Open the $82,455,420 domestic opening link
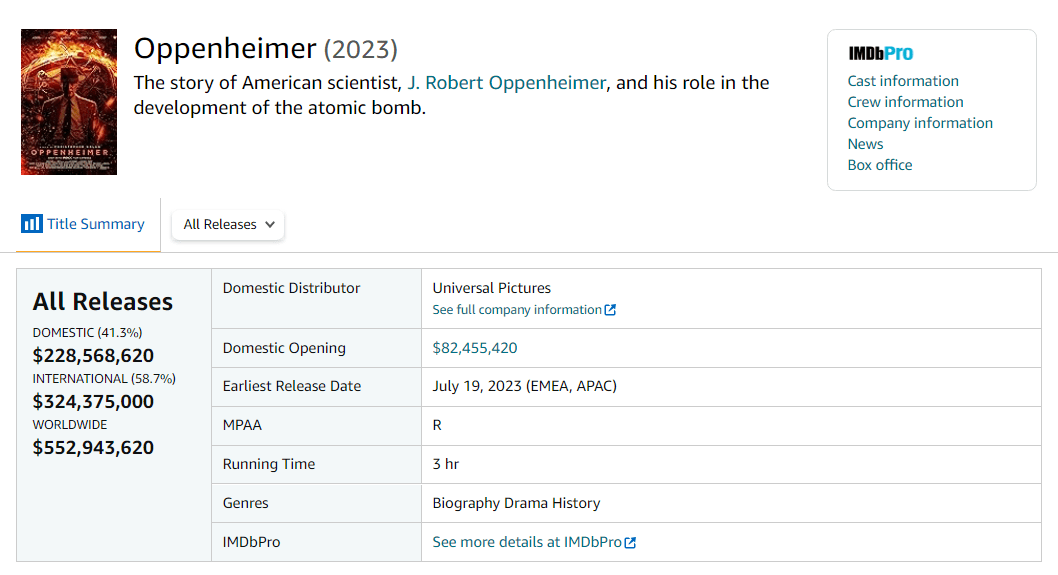Viewport: 1058px width, 575px height. [x=475, y=348]
